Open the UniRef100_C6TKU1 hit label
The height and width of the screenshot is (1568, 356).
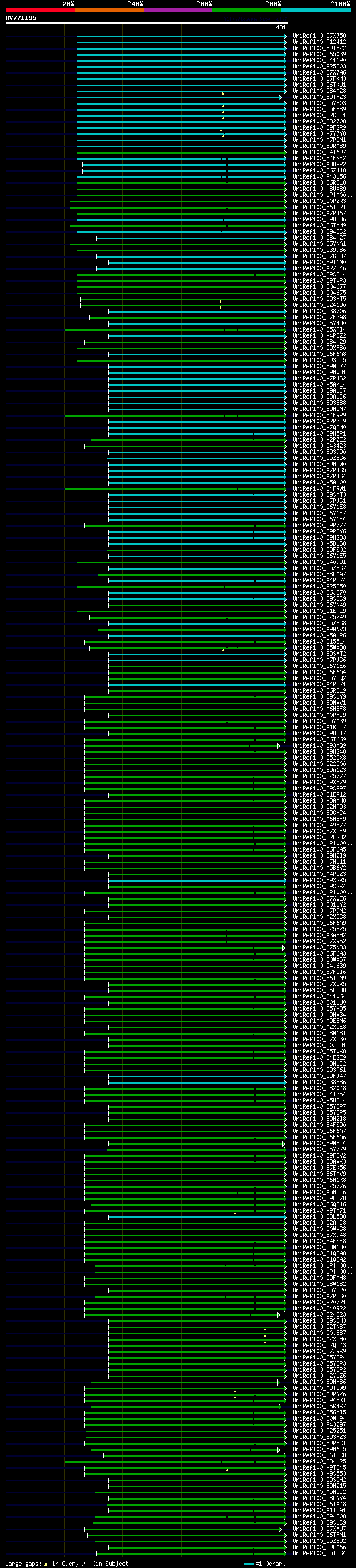click(319, 85)
